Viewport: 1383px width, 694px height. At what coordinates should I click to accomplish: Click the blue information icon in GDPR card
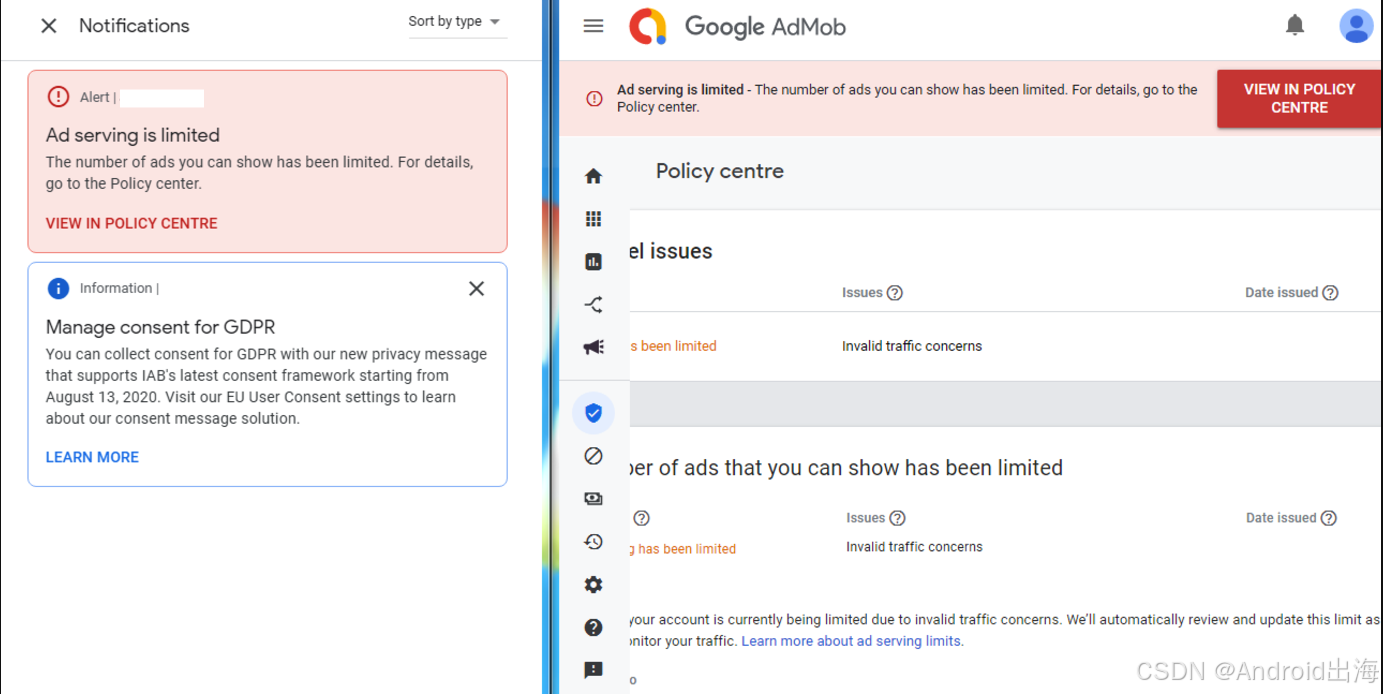tap(58, 288)
